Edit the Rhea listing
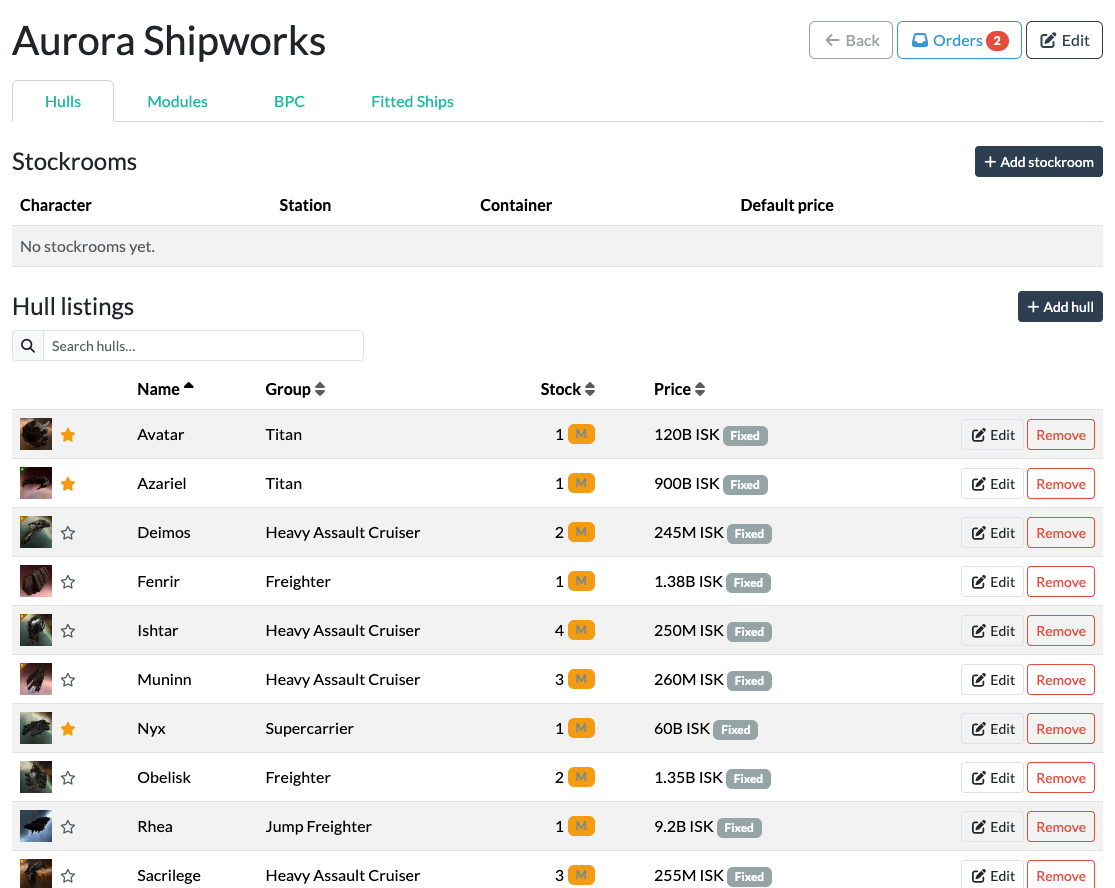Viewport: 1115px width, 888px height. (x=992, y=828)
